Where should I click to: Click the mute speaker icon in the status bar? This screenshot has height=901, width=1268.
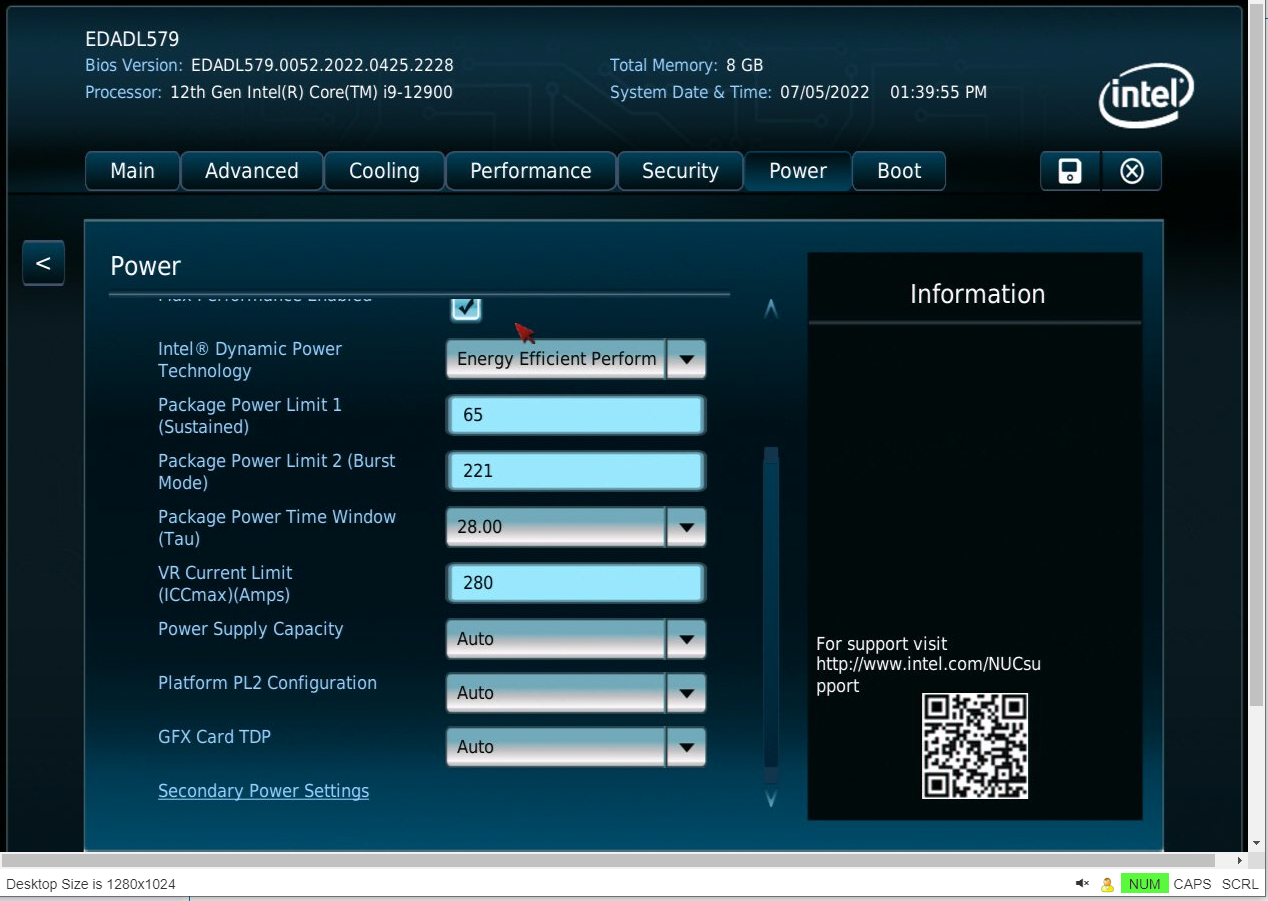click(x=1081, y=883)
